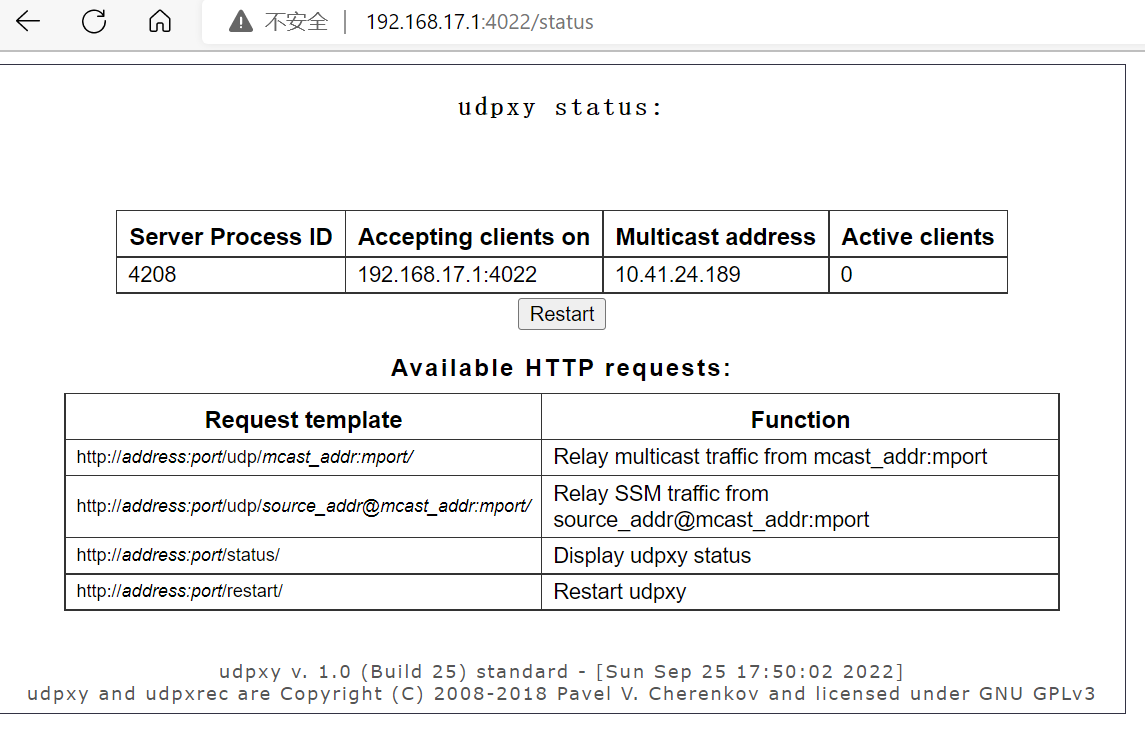The image size is (1145, 729).
Task: Click the Multicast address header
Action: pos(716,237)
